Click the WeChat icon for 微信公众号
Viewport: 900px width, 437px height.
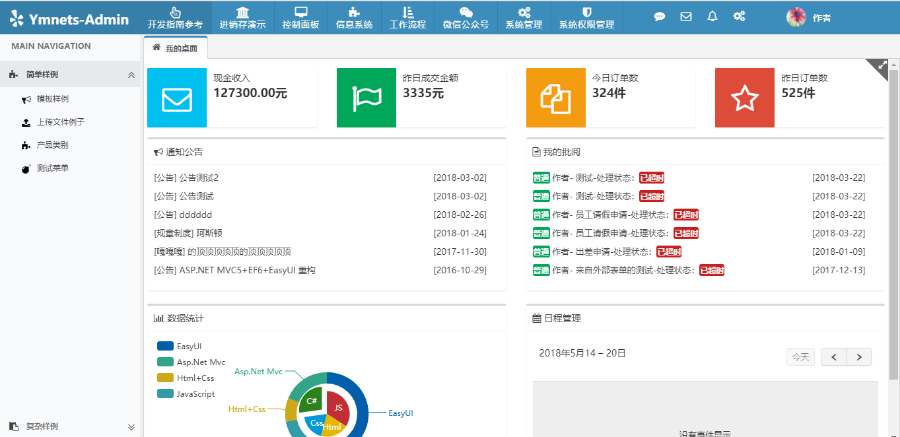click(x=466, y=13)
